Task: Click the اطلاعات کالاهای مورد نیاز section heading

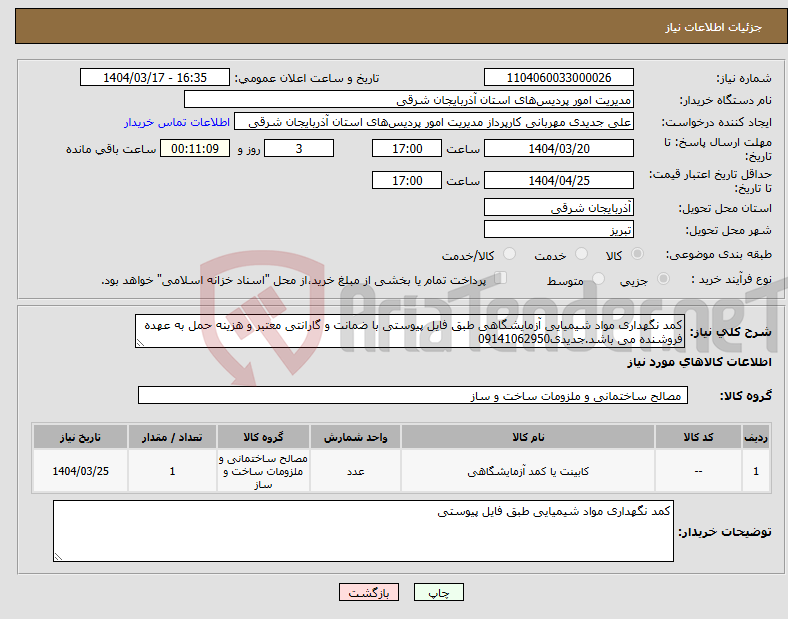Action: 699,362
